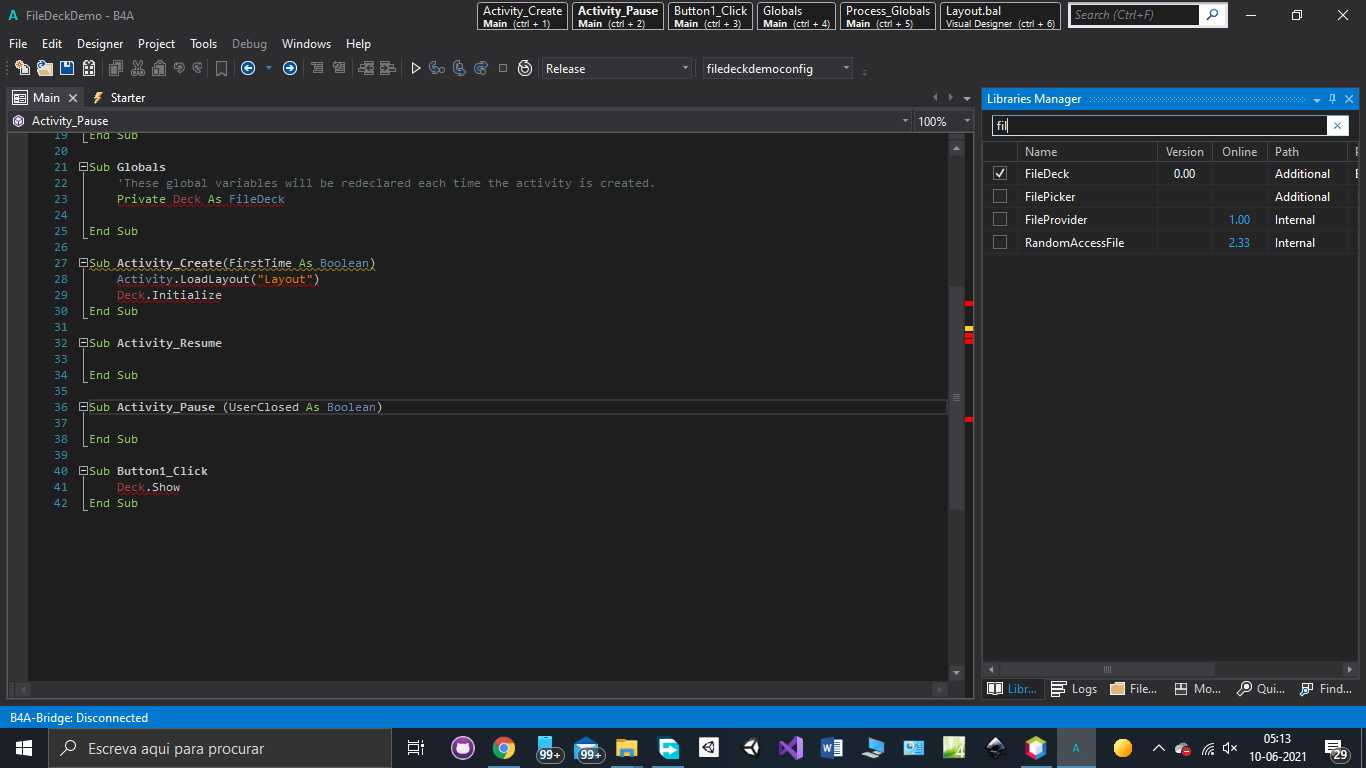Viewport: 1366px width, 768px height.
Task: Click the Open project folder icon
Action: click(45, 68)
